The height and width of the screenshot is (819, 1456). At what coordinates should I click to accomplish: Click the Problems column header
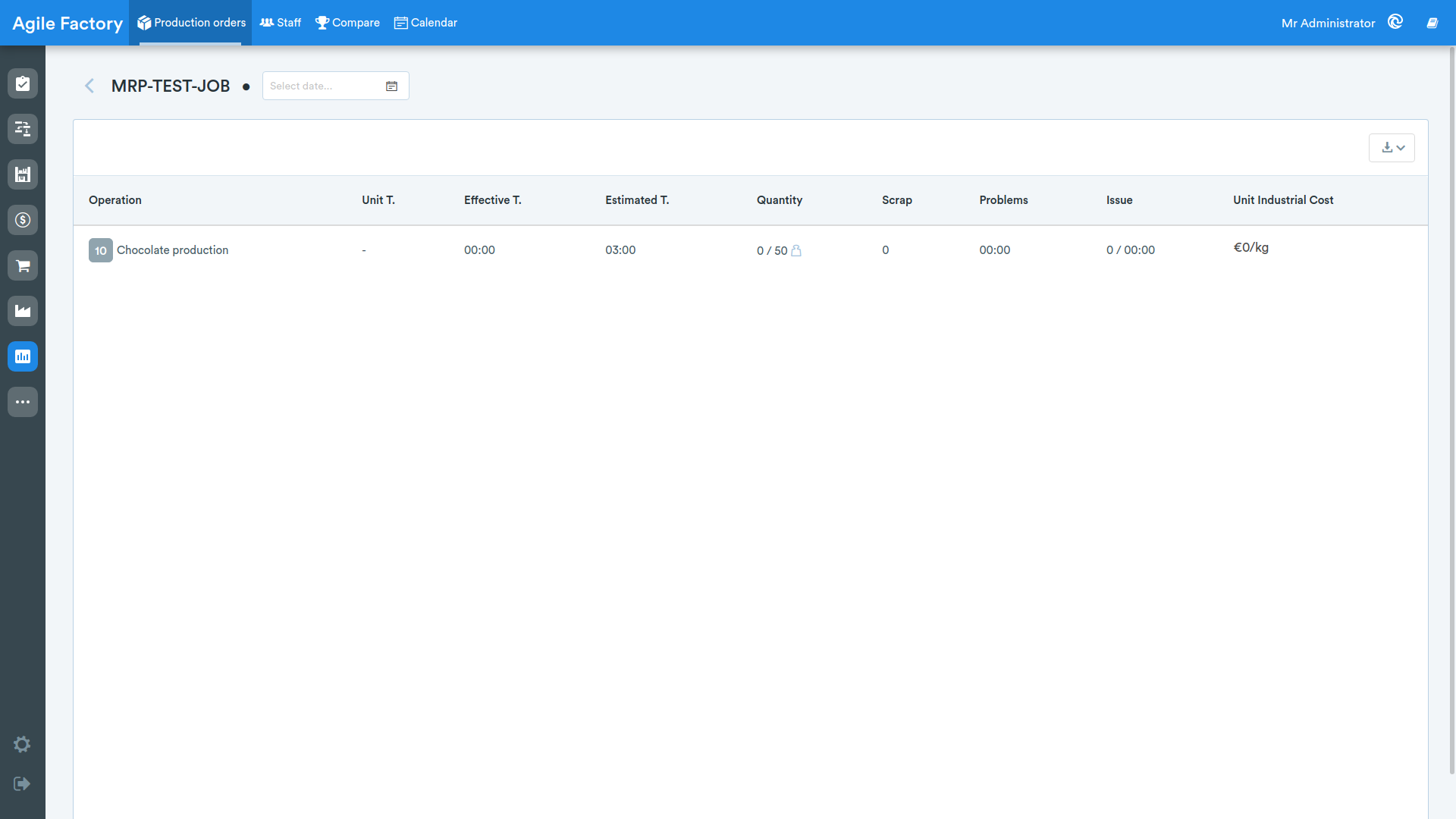point(1003,200)
